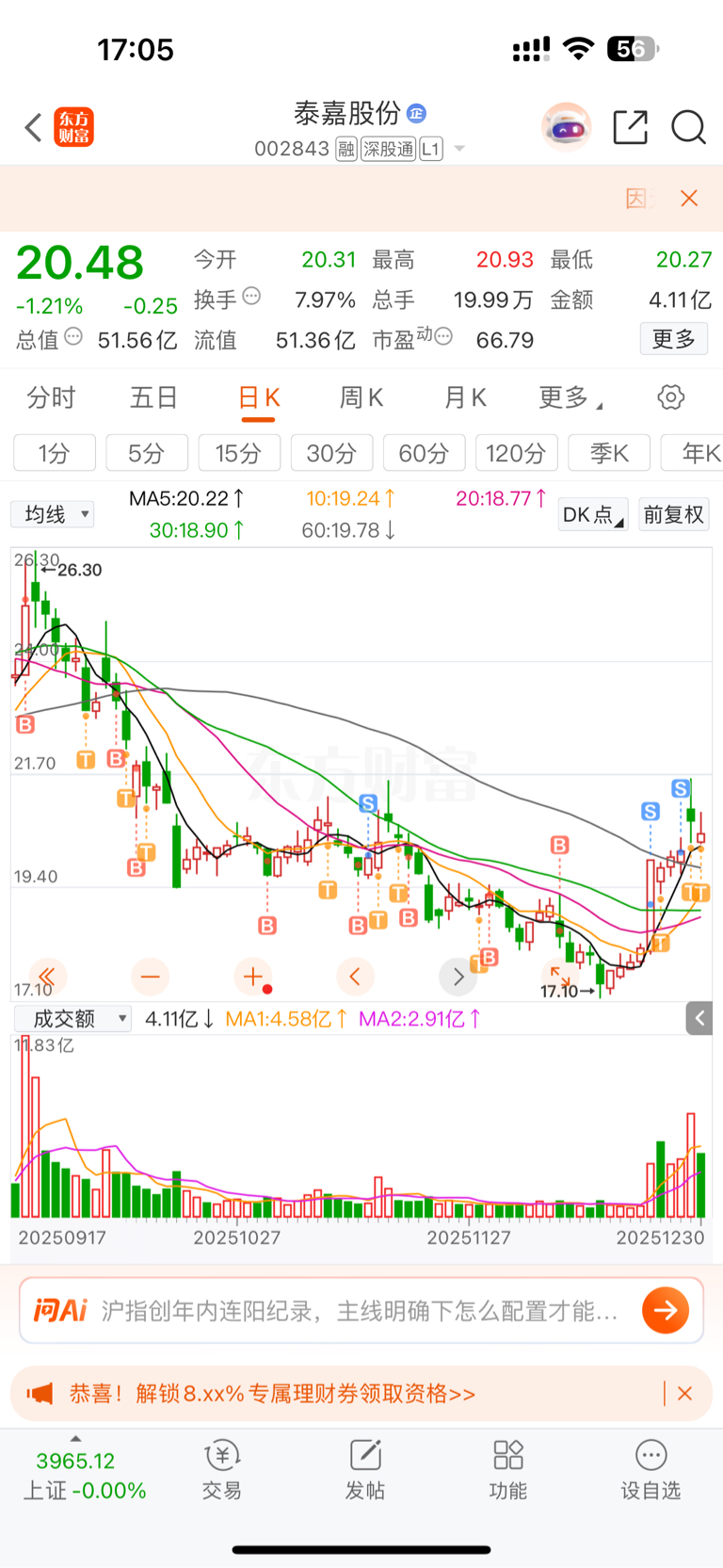Tap the MA5:20.22 moving average value
Screen dimensions: 723x1568
(x=186, y=498)
